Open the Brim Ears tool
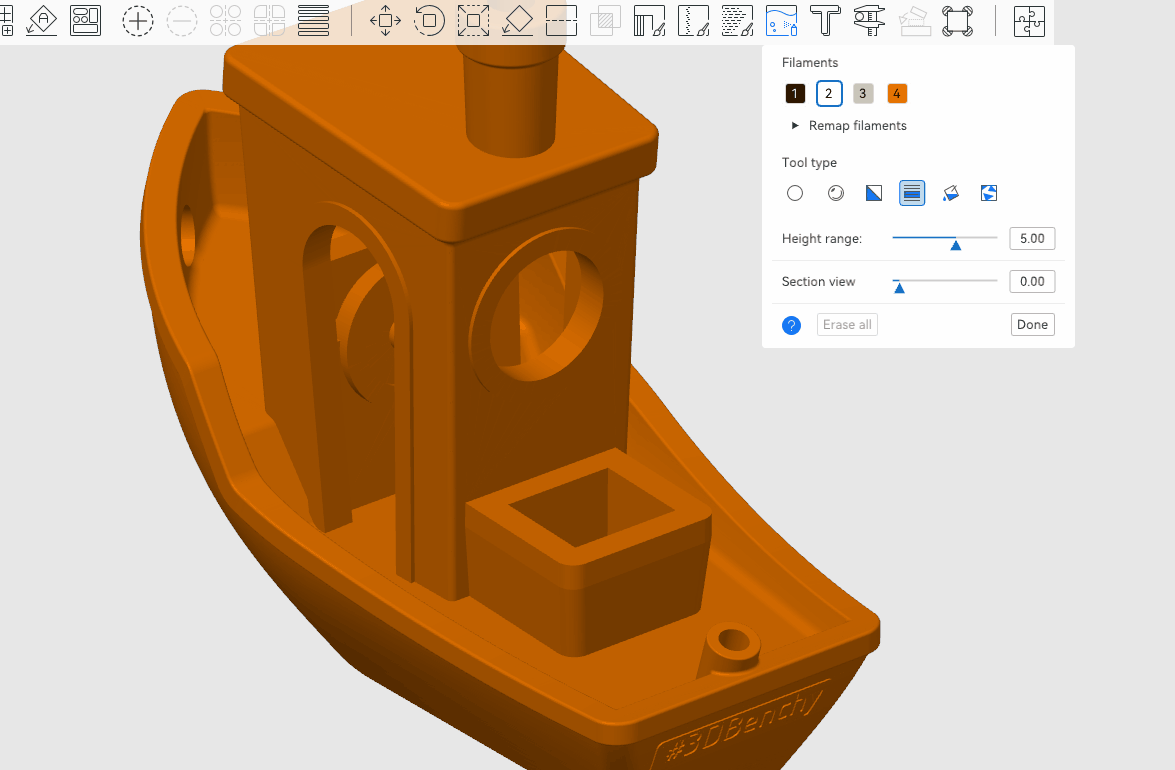 tap(958, 20)
